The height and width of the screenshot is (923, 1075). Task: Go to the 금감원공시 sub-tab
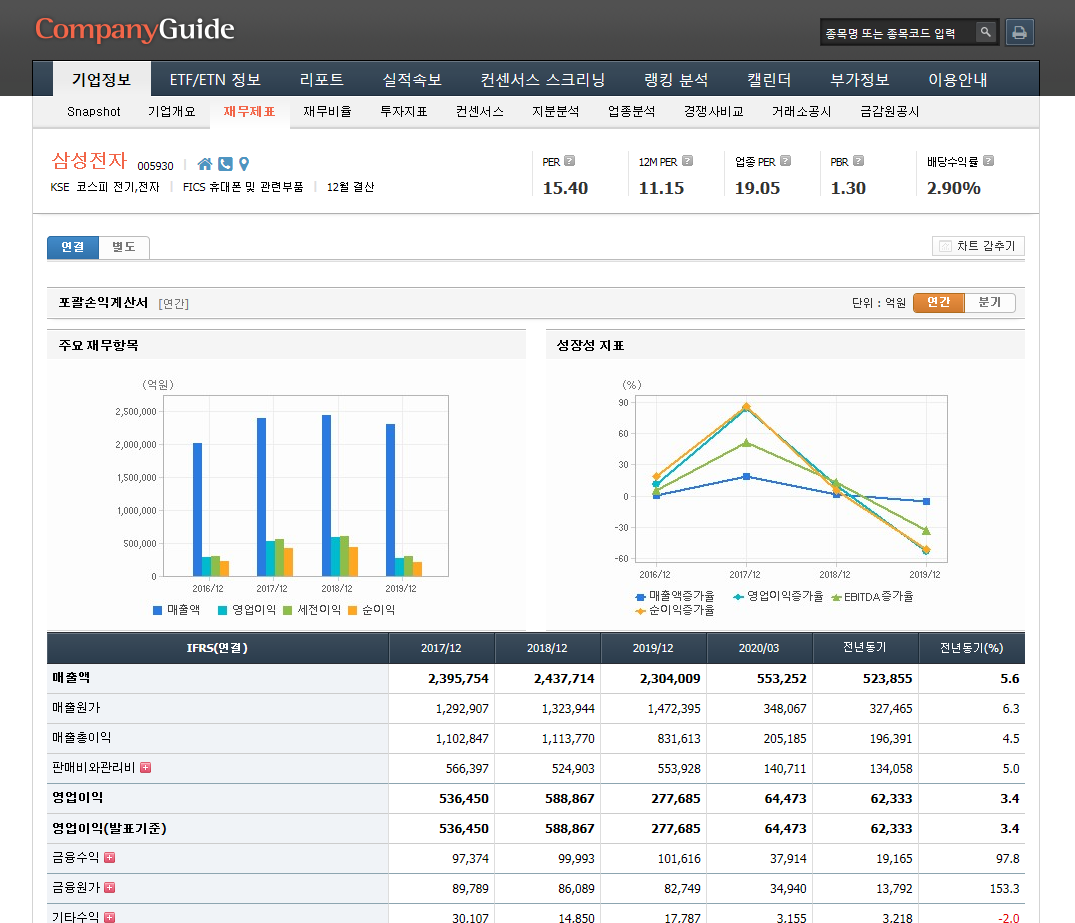(x=889, y=112)
